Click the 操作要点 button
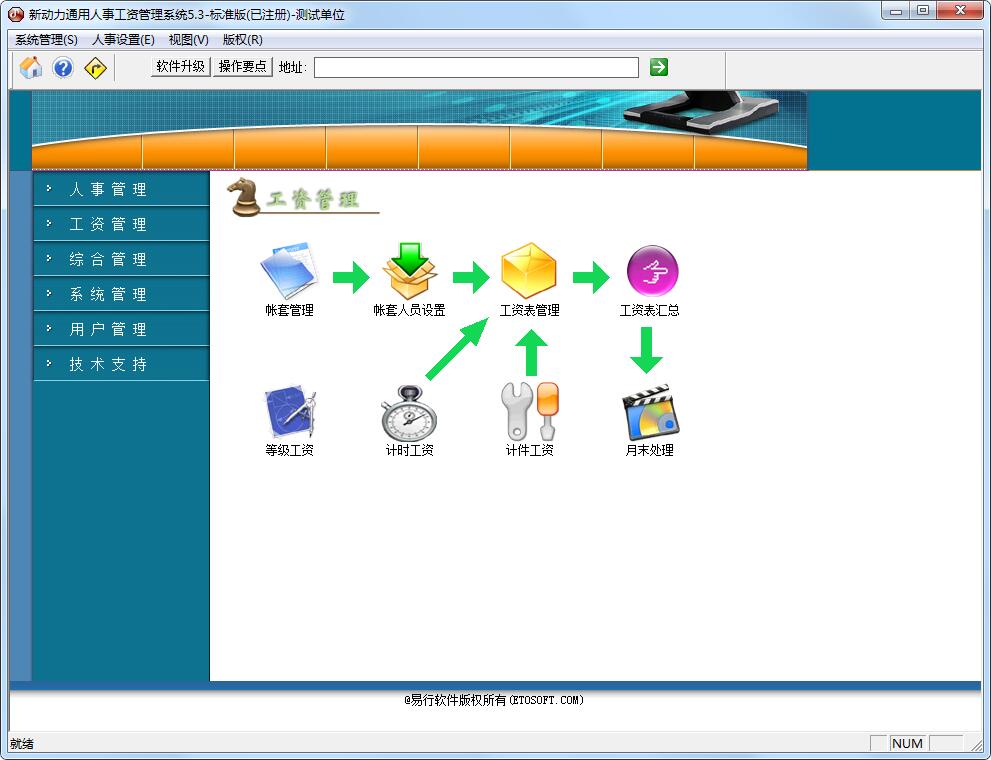Image resolution: width=991 pixels, height=760 pixels. 243,66
